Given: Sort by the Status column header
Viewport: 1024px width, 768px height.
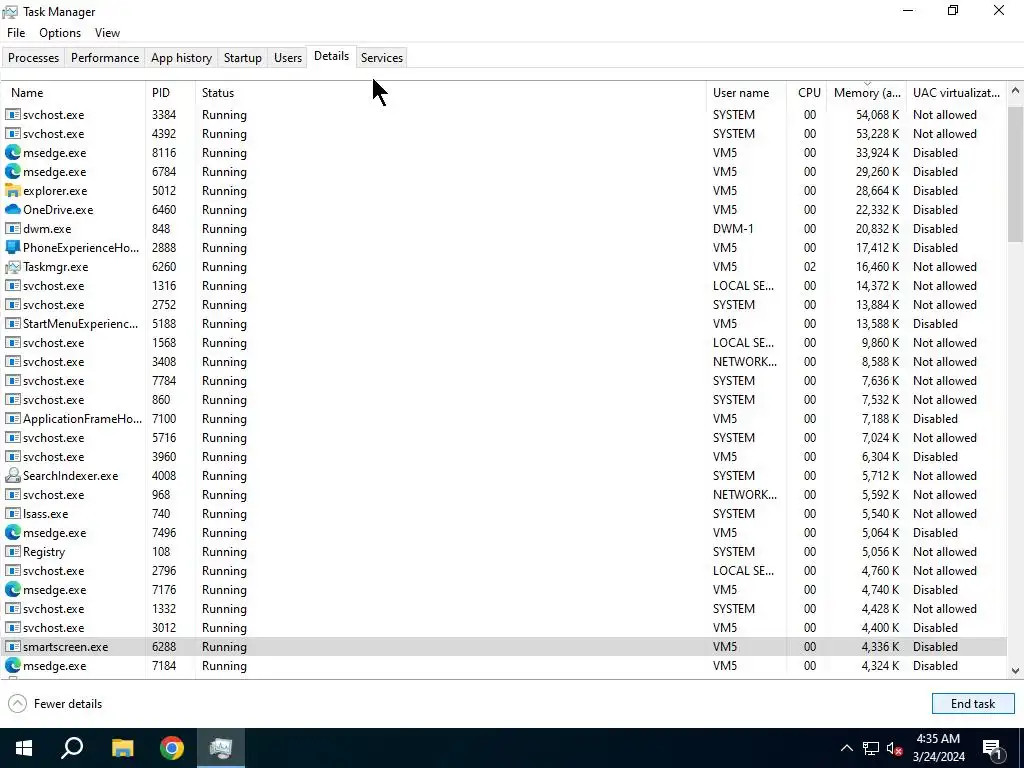Looking at the screenshot, I should [x=451, y=93].
